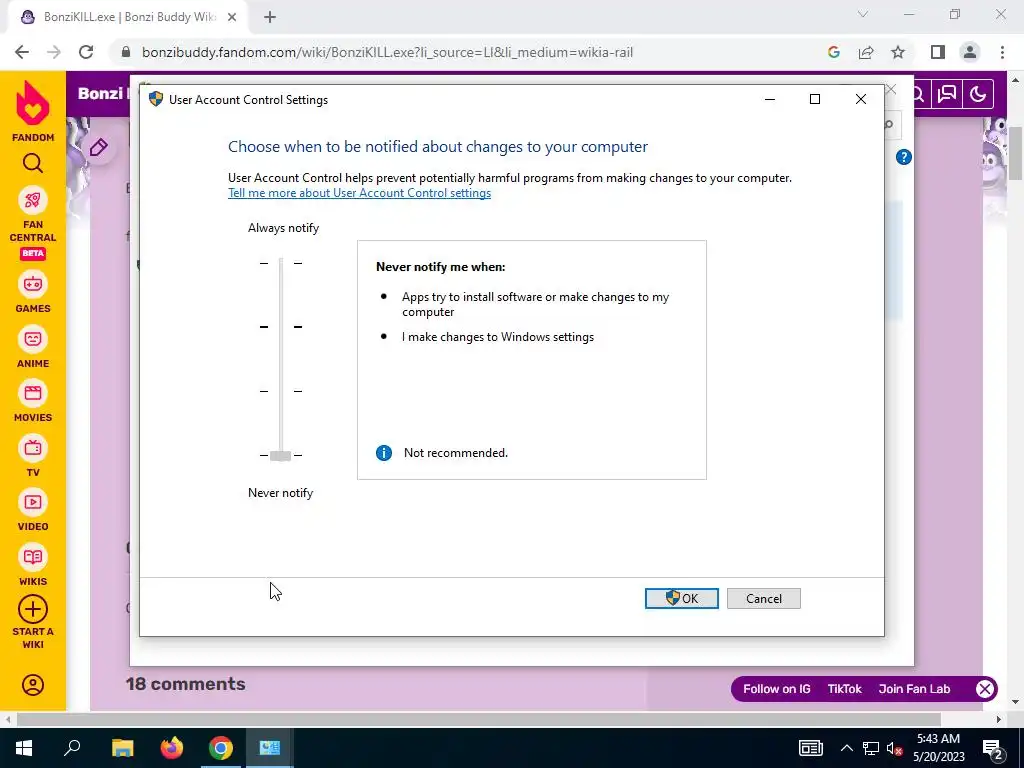Open the Windows Start menu
Image resolution: width=1024 pixels, height=768 pixels.
(x=24, y=748)
